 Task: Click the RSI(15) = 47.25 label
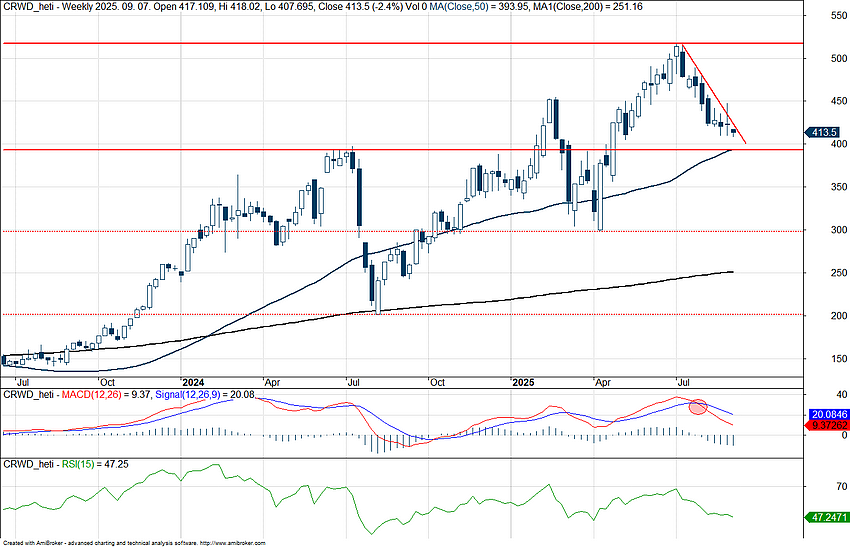pos(95,464)
